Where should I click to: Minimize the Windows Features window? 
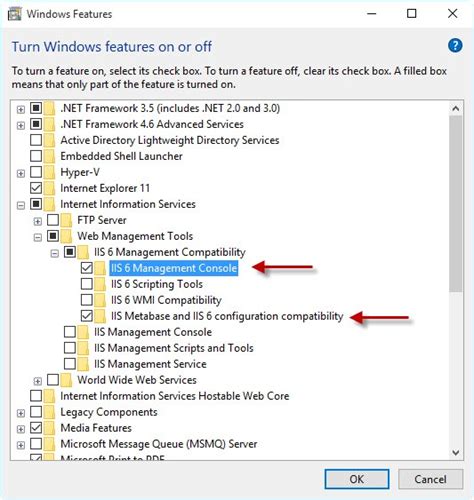point(372,14)
